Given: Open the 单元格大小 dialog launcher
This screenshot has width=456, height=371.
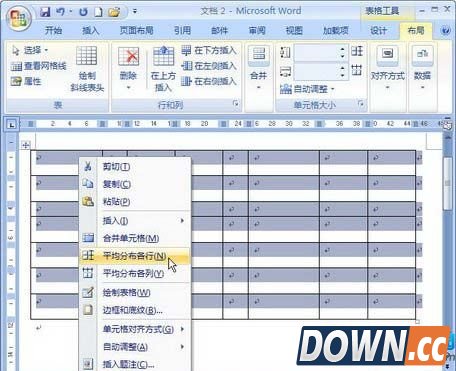Looking at the screenshot, I should pyautogui.click(x=360, y=104).
